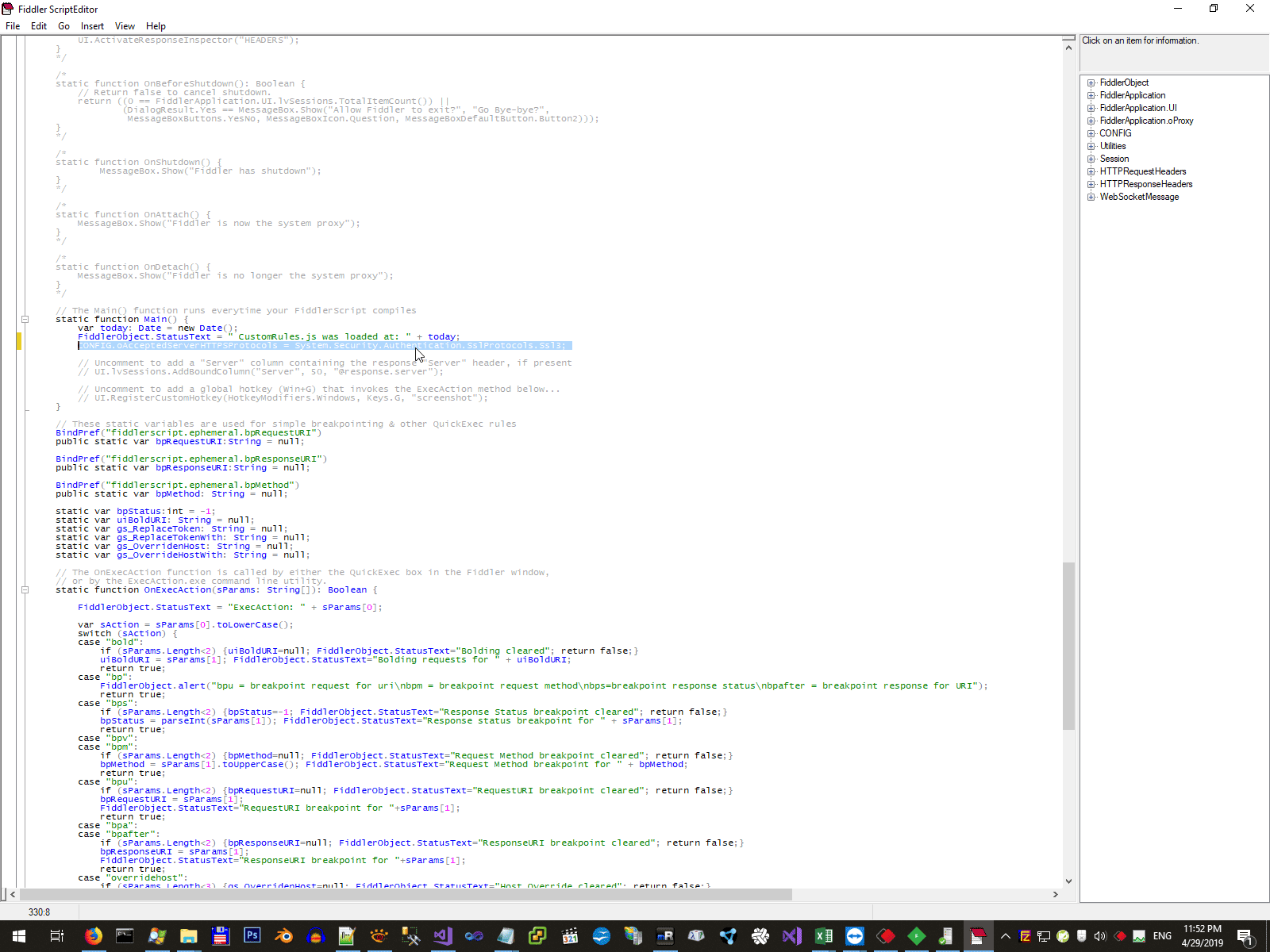Open the mR app on taskbar
Screen dimensions: 1270x952
664,936
